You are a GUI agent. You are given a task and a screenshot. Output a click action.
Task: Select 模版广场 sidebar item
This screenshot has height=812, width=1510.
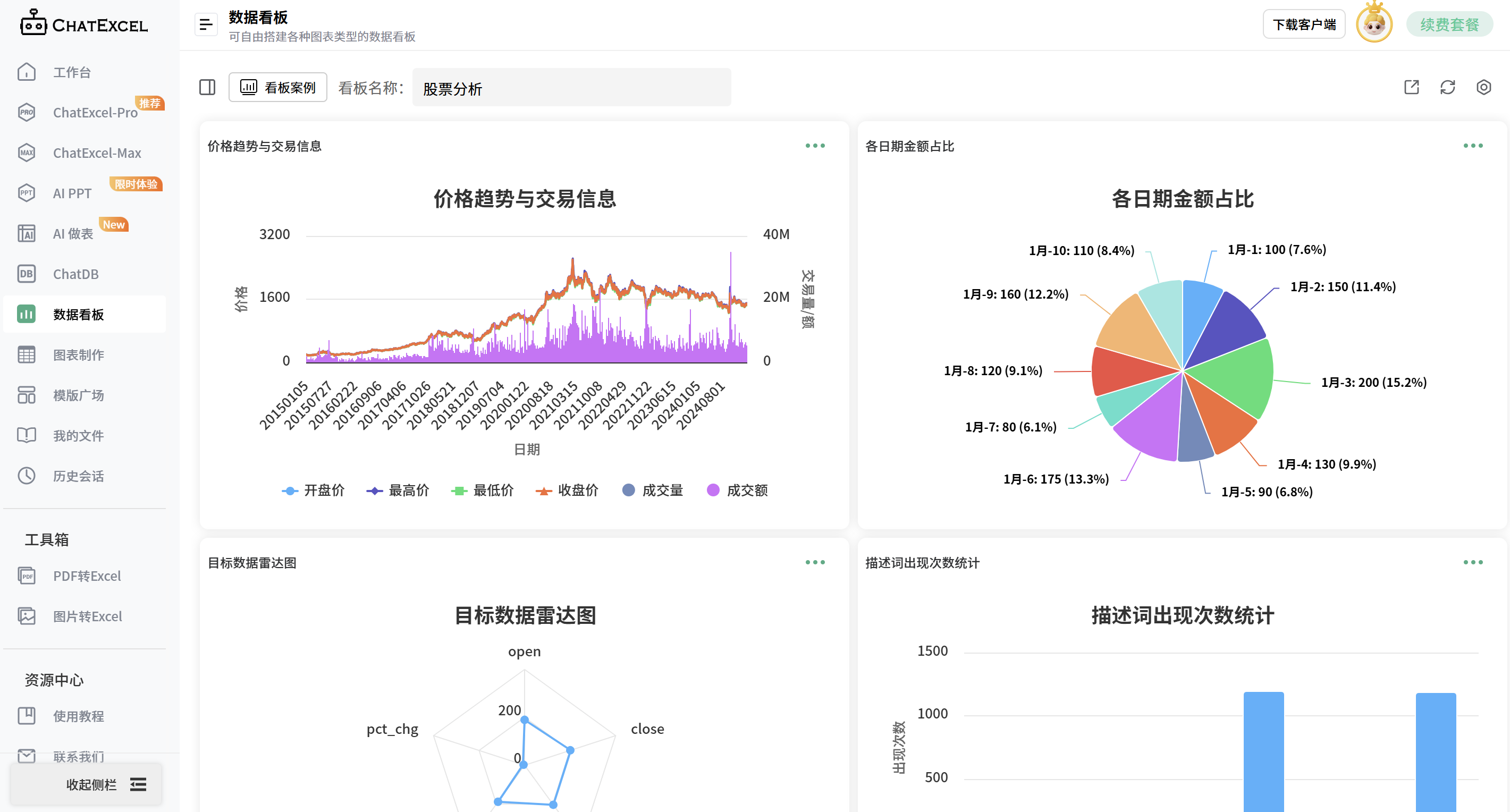78,395
